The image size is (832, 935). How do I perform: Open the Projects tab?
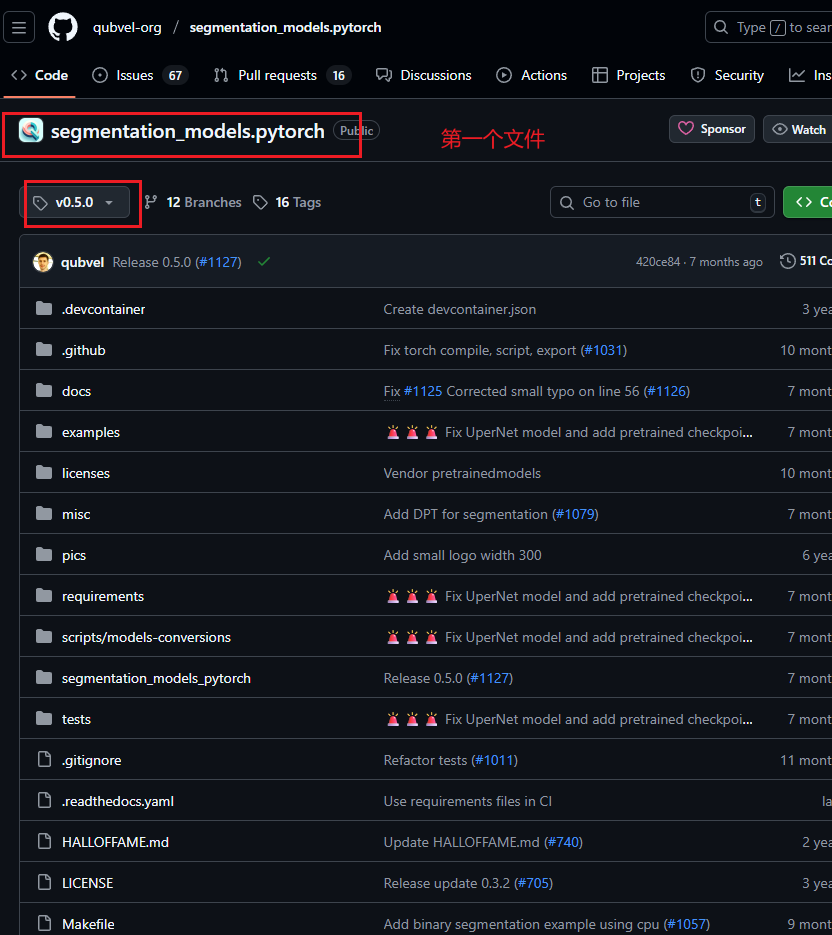[628, 75]
